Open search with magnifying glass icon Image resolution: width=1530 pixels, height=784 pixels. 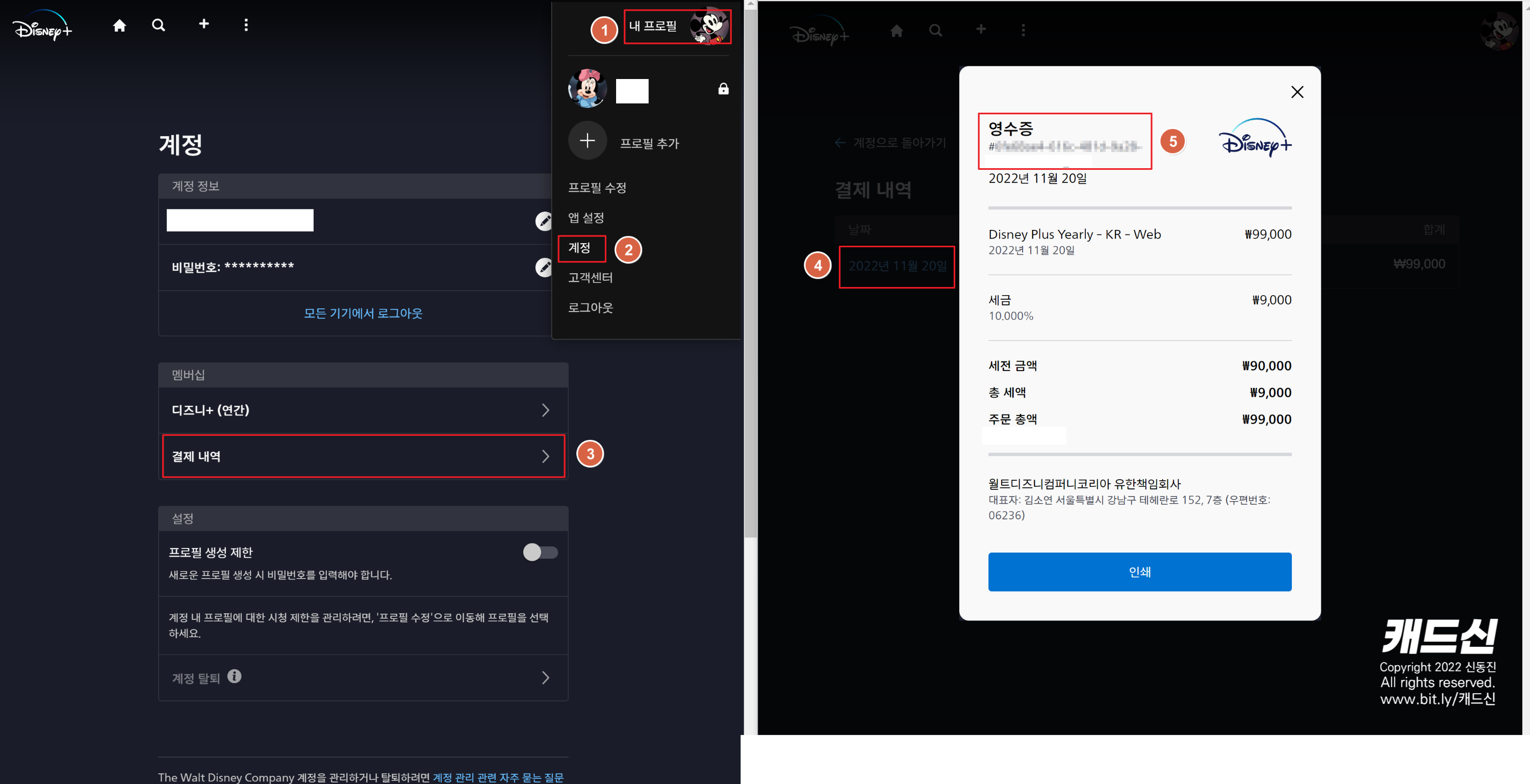pos(158,25)
